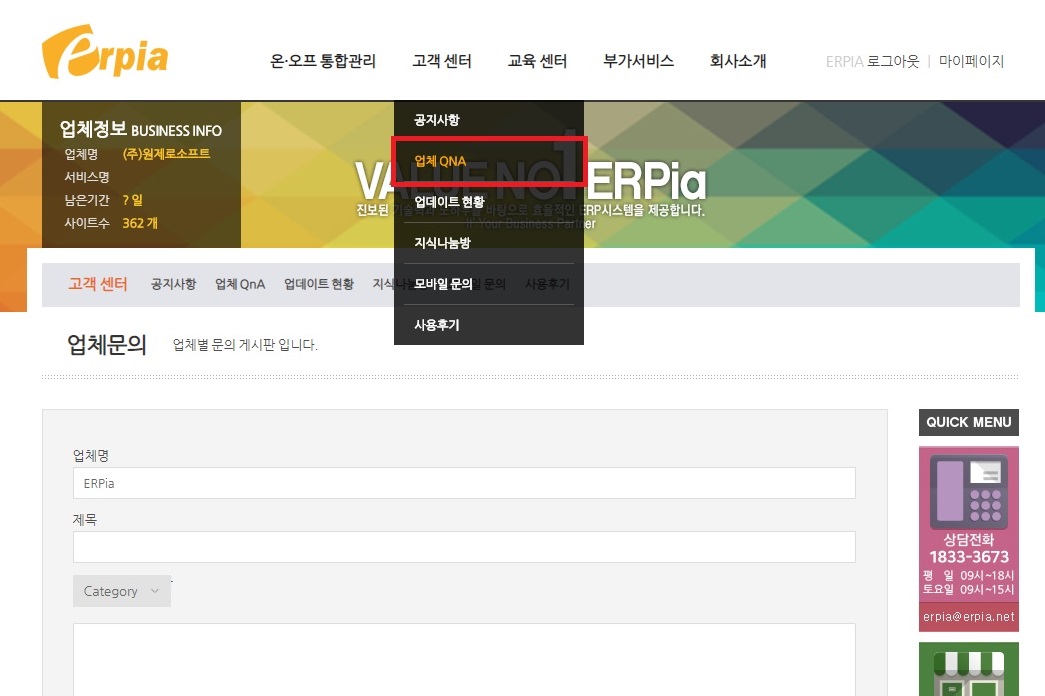Focus the 업체명 input field

pos(464,483)
